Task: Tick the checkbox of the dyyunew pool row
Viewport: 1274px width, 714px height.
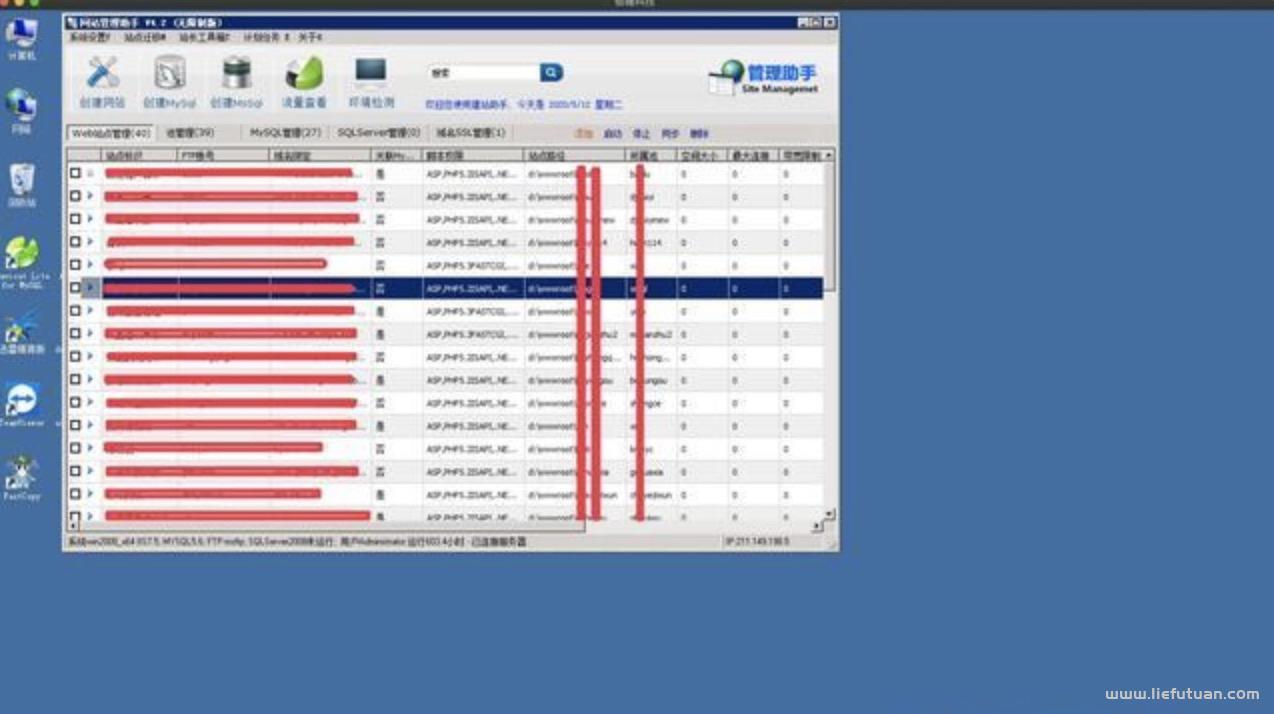Action: [75, 219]
